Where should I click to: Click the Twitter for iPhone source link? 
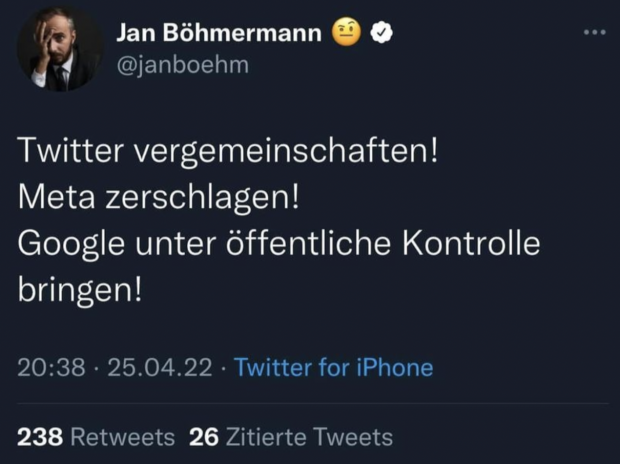(333, 367)
